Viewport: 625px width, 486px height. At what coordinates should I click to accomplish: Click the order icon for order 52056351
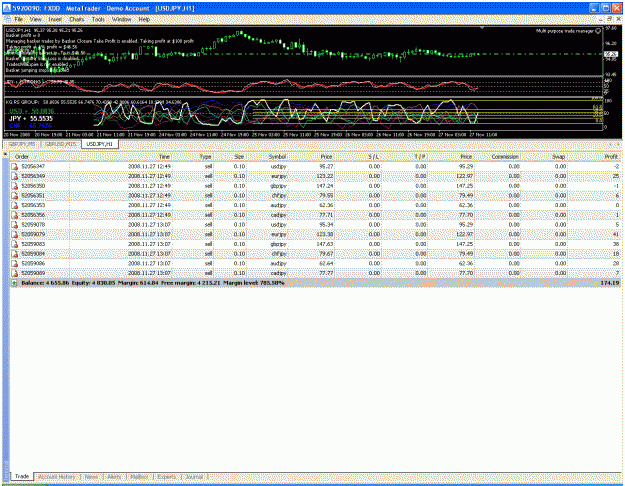tap(14, 196)
